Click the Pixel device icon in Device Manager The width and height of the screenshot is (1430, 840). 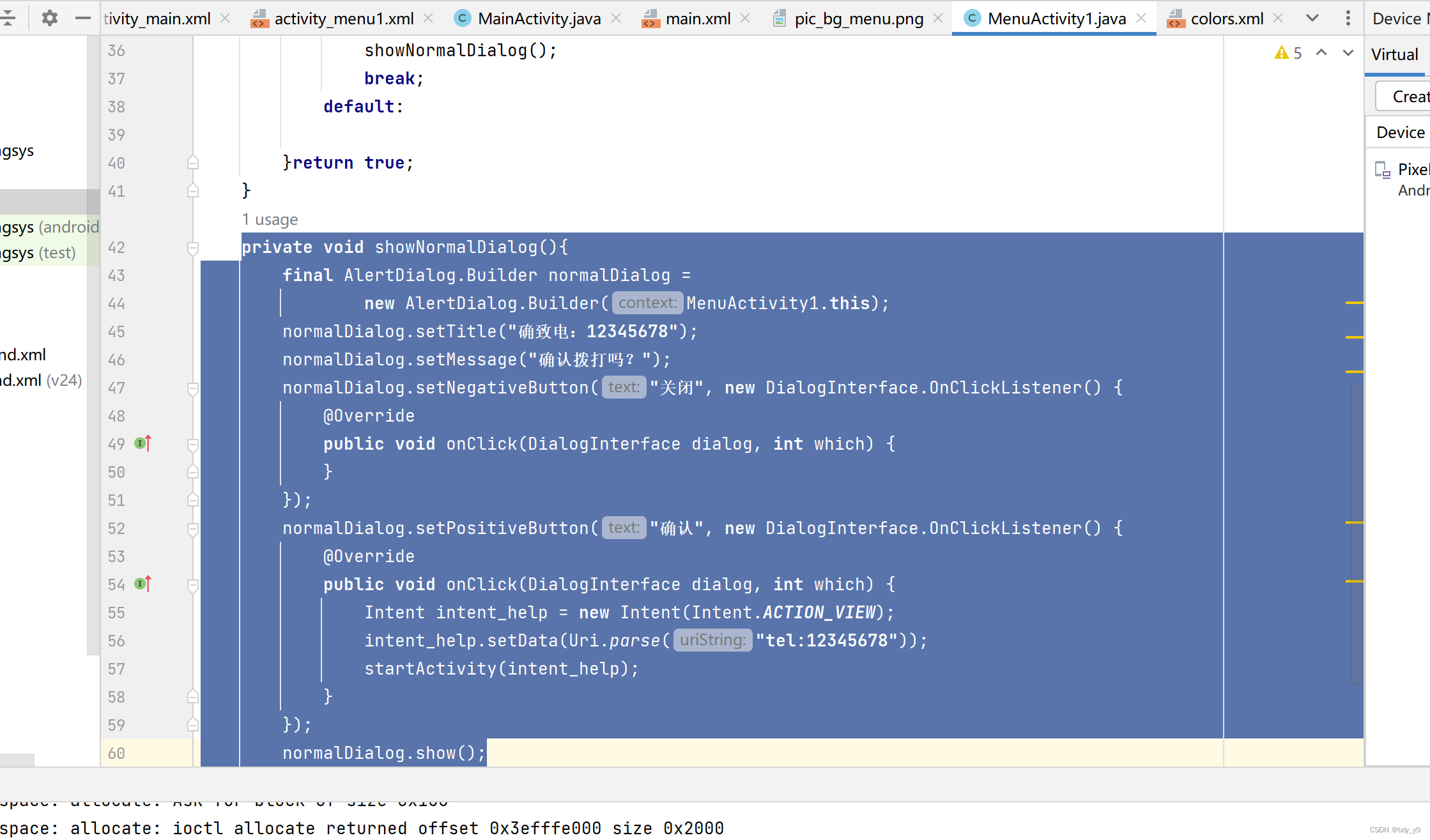click(x=1382, y=169)
